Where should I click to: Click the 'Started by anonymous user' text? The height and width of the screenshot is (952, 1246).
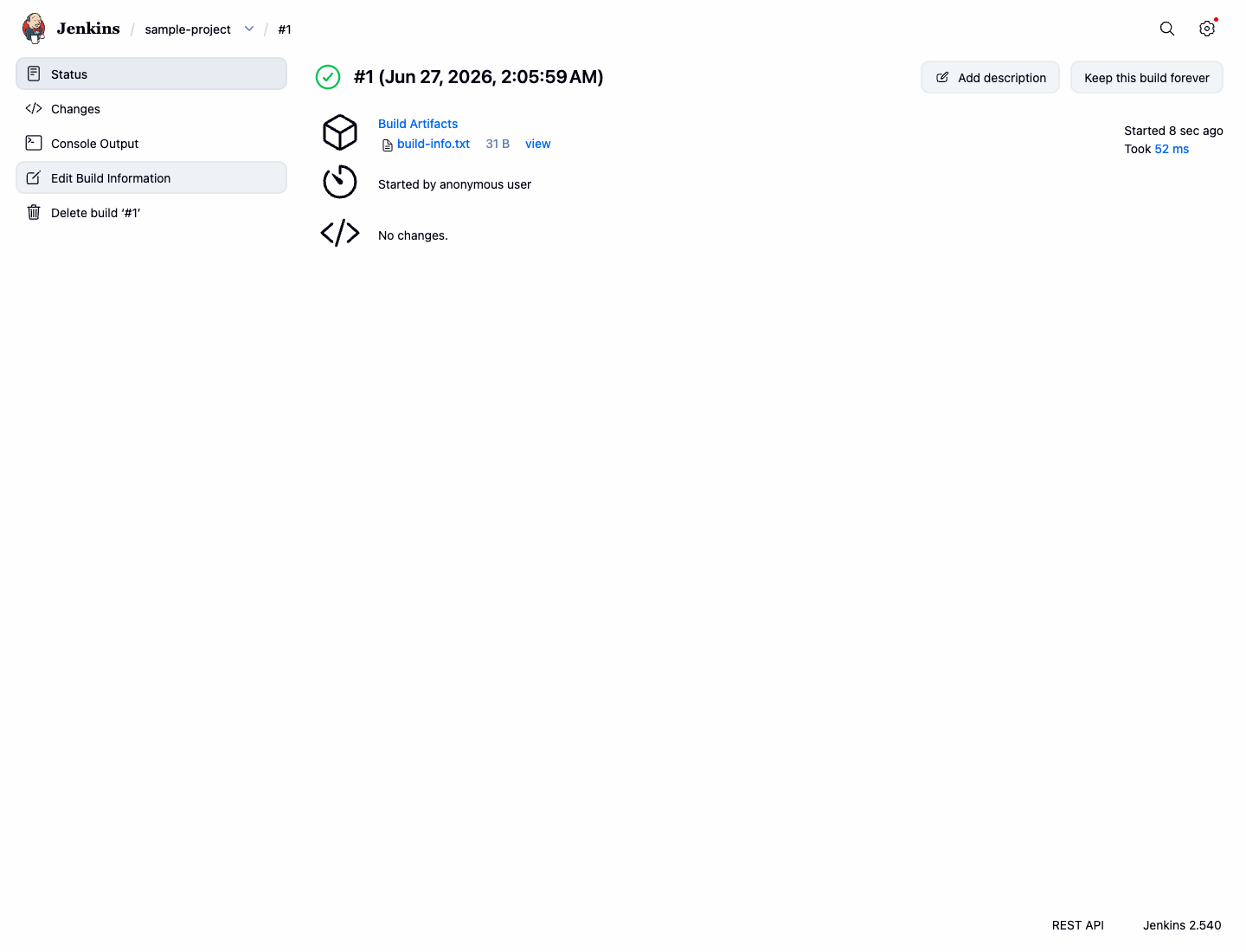(x=454, y=184)
